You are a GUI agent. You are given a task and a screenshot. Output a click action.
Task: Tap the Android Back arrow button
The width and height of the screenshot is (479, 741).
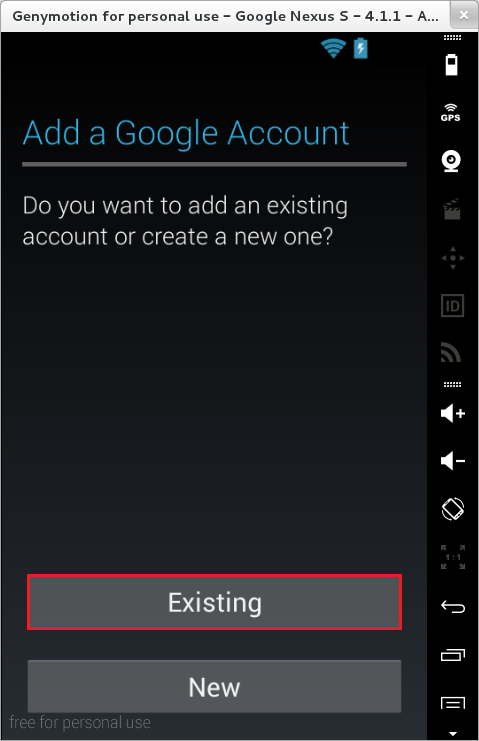[453, 606]
